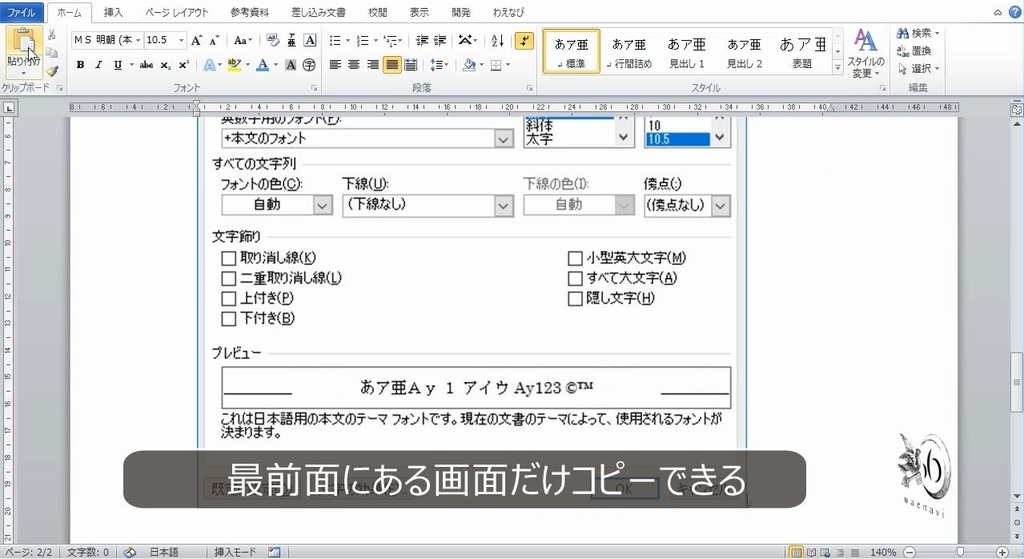Viewport: 1024px width, 559px height.
Task: Check the すべて大文字 checkbox
Action: pos(575,279)
